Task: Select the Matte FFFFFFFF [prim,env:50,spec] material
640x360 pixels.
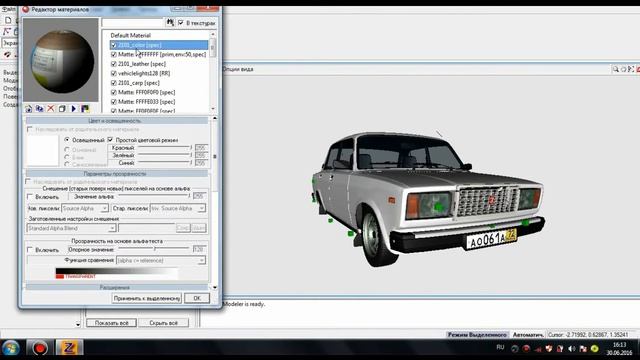Action: [162, 54]
